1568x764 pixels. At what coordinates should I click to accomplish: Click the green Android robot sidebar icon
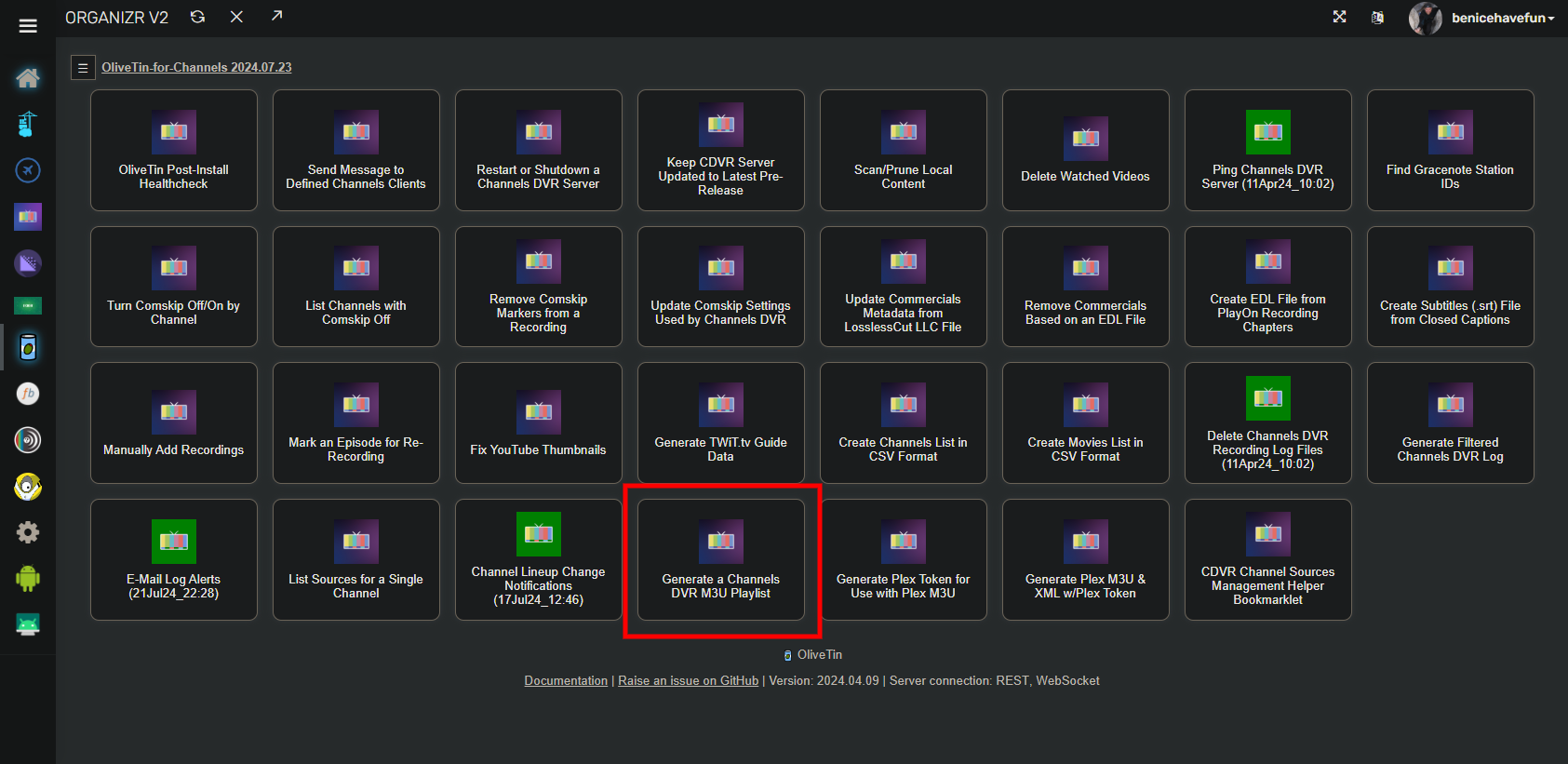(x=28, y=579)
